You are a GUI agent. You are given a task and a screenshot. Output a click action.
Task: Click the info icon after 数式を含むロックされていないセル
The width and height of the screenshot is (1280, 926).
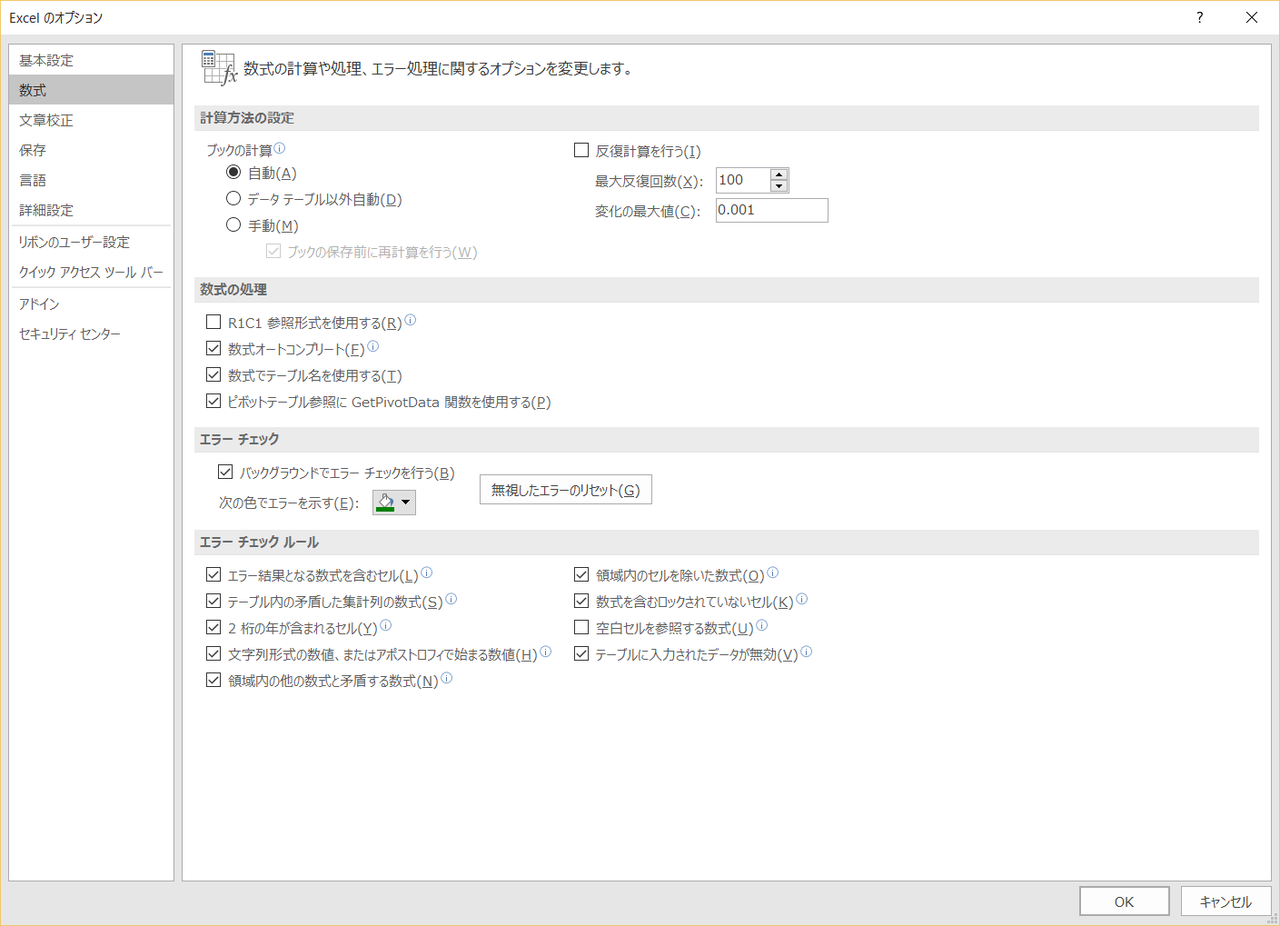[802, 600]
